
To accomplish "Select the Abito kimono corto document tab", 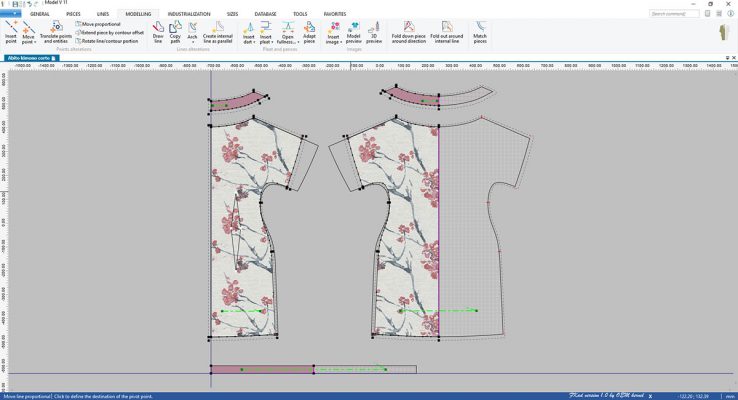I will coord(32,58).
